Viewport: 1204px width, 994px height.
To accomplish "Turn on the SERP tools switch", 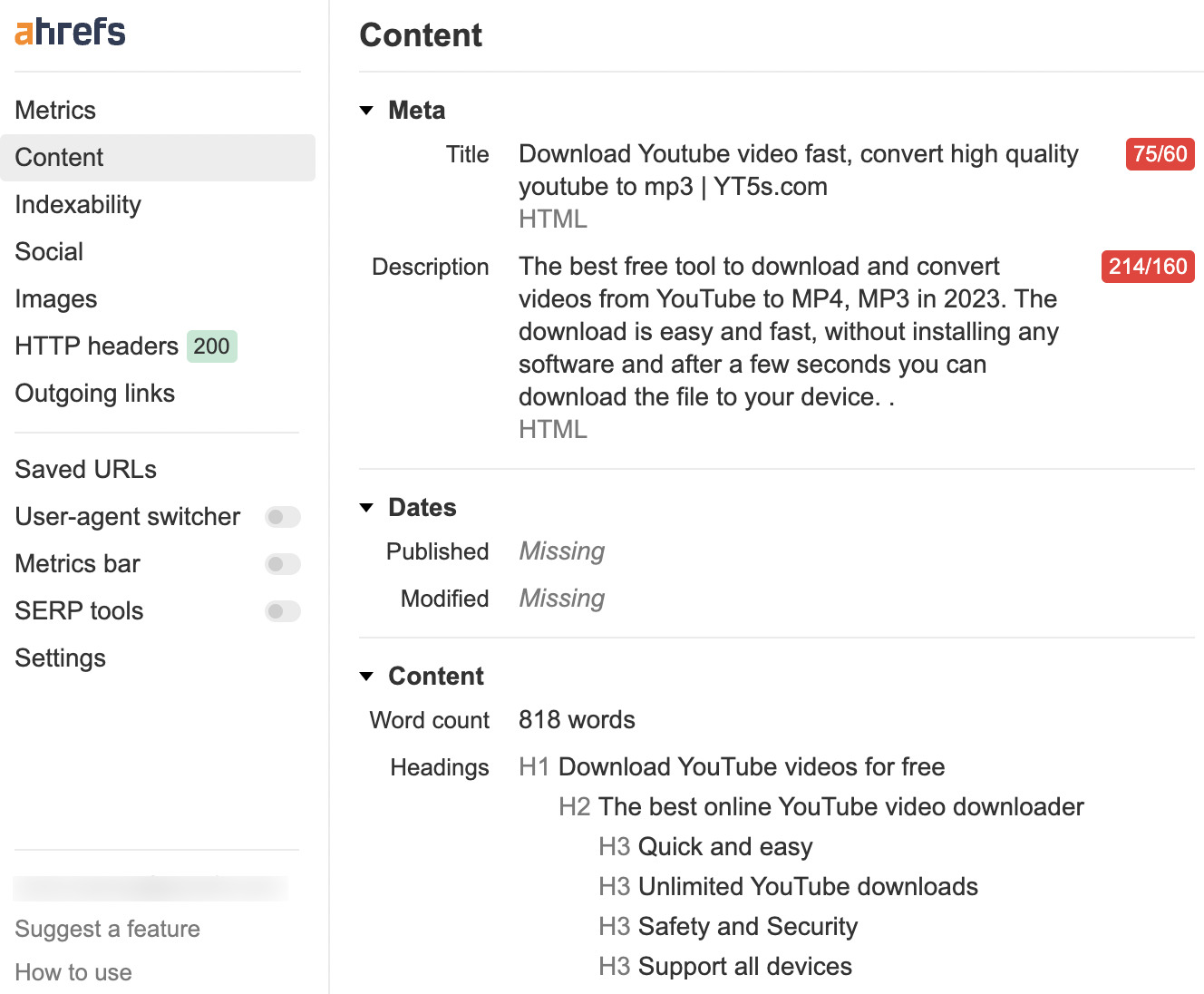I will tap(282, 611).
